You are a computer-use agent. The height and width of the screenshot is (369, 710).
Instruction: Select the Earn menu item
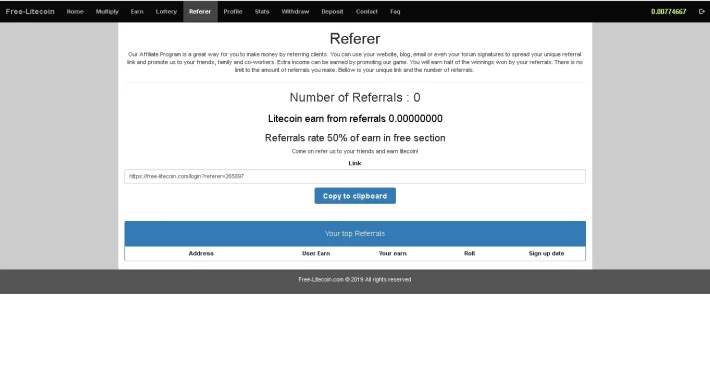click(x=137, y=12)
